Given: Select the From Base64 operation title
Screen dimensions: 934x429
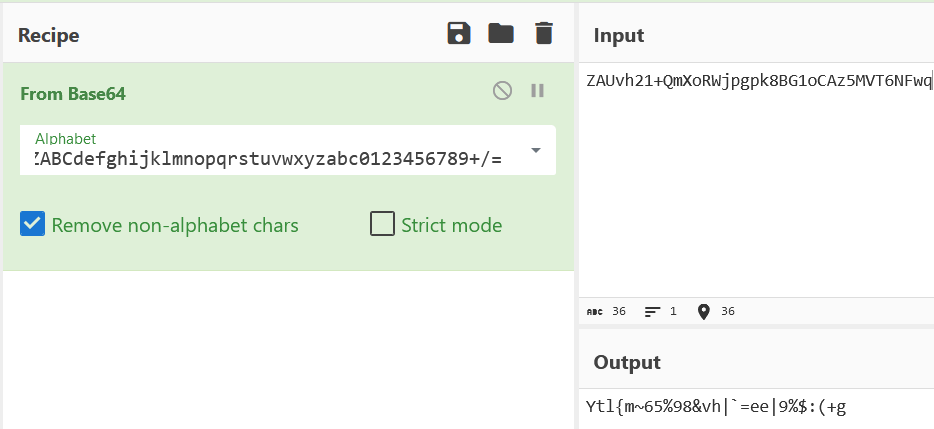Looking at the screenshot, I should click(73, 94).
